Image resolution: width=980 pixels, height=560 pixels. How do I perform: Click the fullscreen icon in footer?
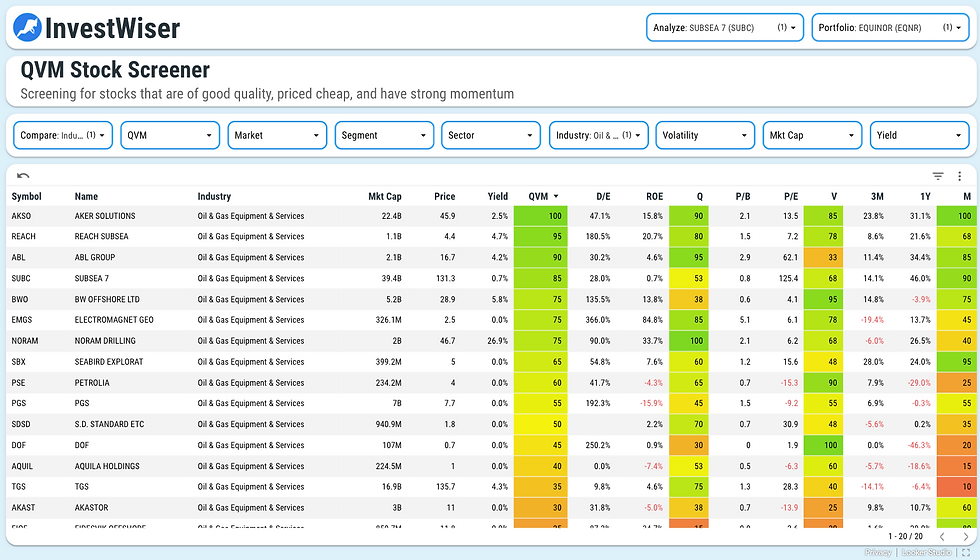point(966,552)
